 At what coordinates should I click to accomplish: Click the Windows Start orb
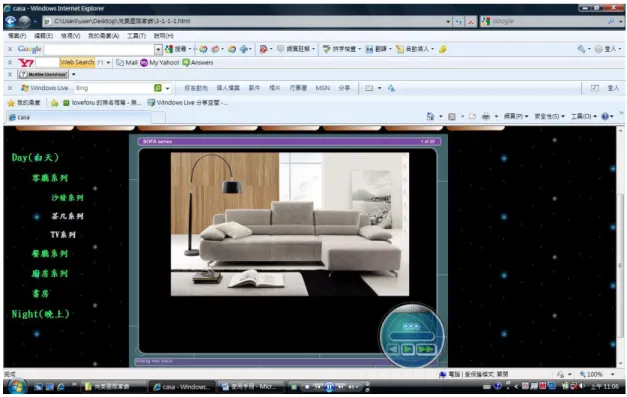(x=16, y=387)
